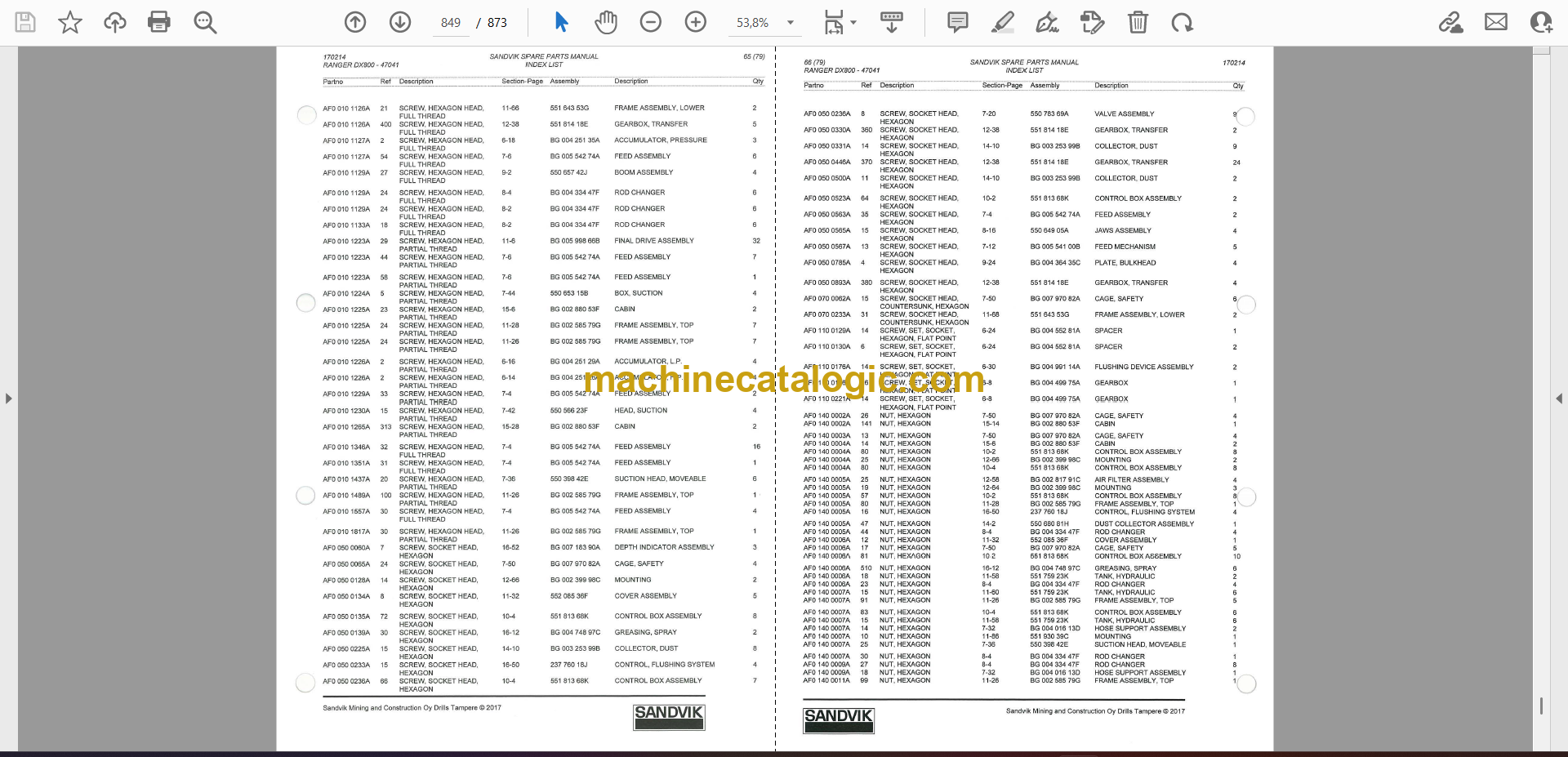The height and width of the screenshot is (757, 1568).
Task: Click 'AIR FILTER ASSEMBLY' description
Action: pos(1132,479)
